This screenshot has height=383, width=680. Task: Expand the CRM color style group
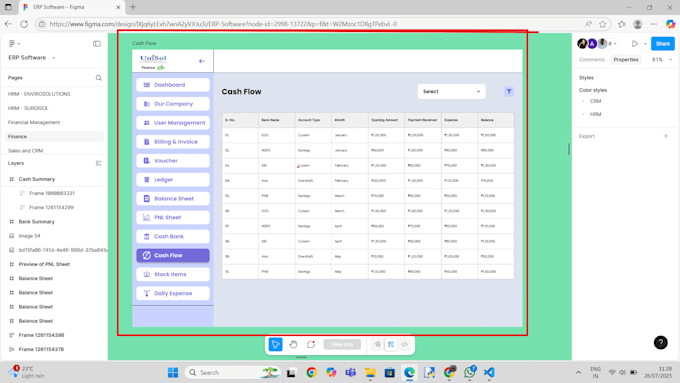[583, 101]
